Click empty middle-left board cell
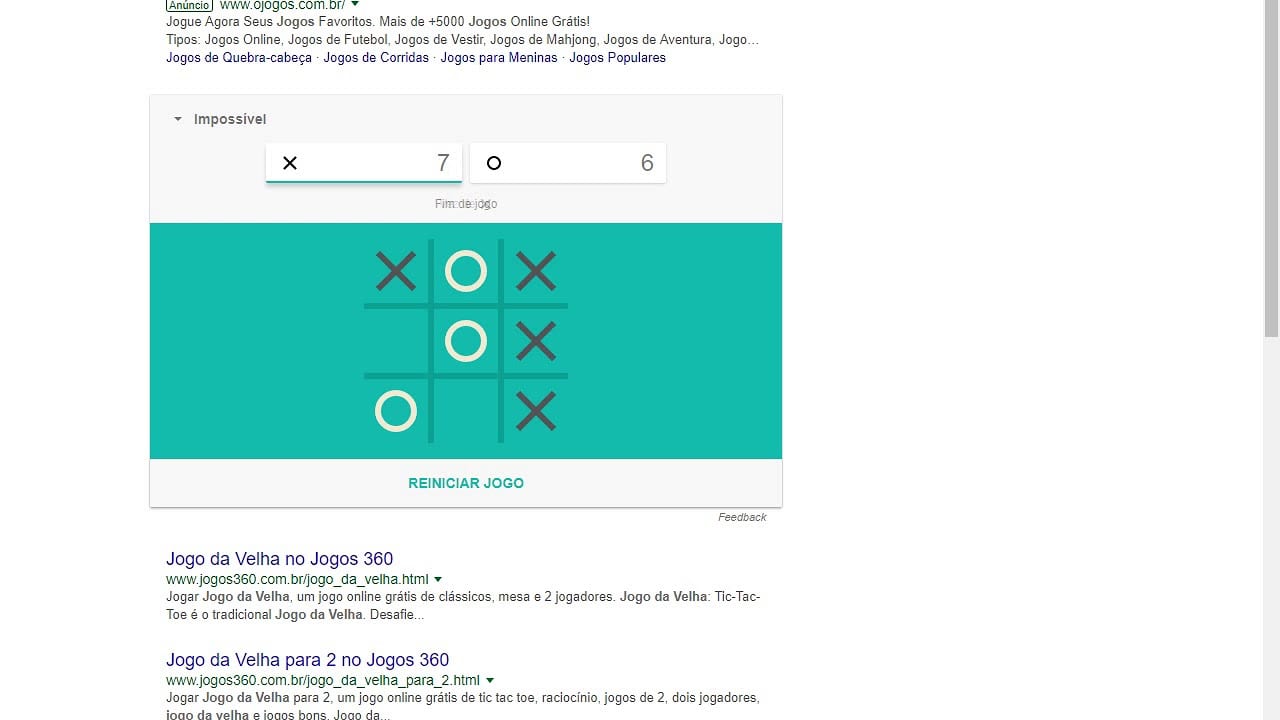This screenshot has width=1280, height=720. pos(396,341)
